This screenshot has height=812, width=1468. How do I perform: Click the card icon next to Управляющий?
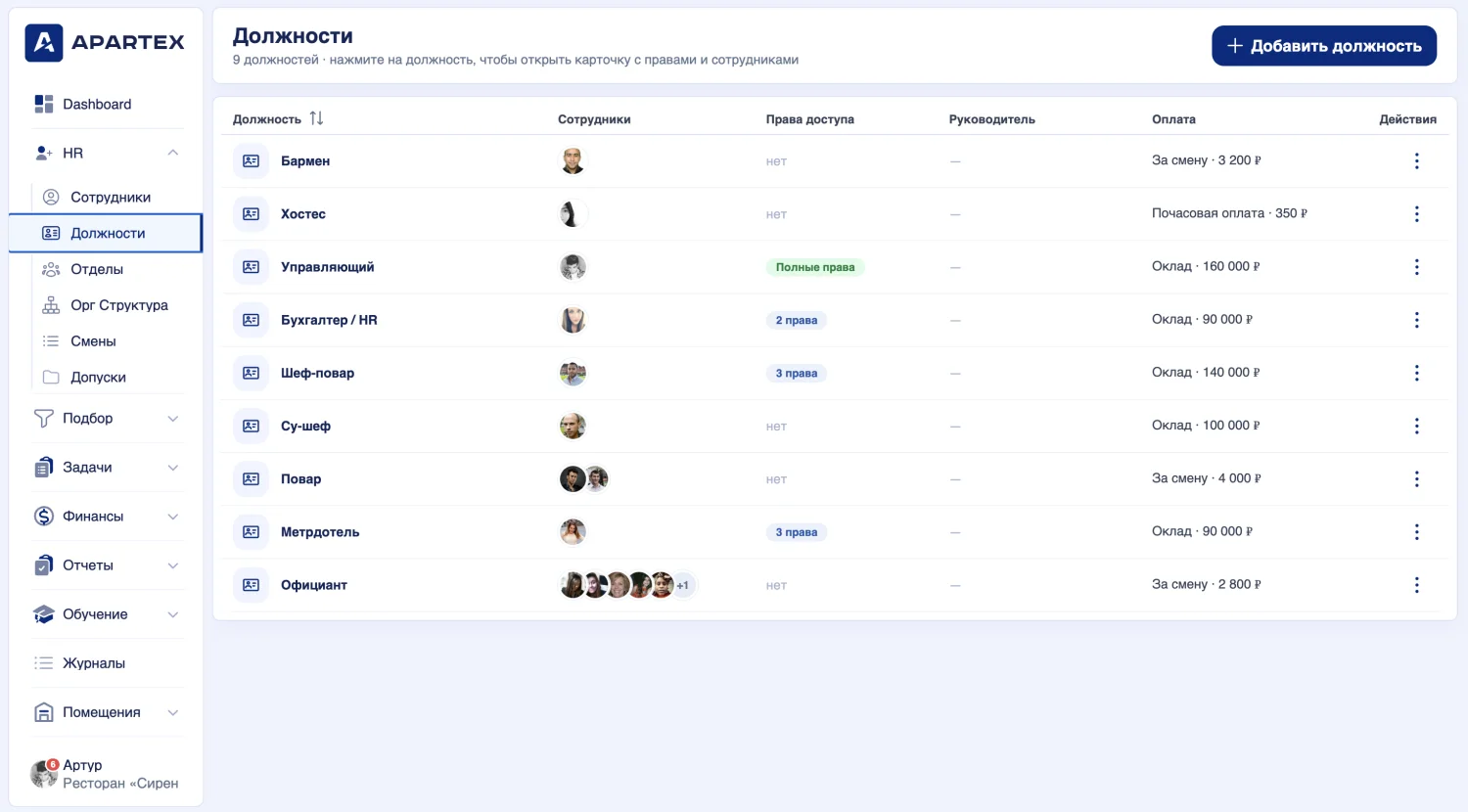tap(251, 267)
